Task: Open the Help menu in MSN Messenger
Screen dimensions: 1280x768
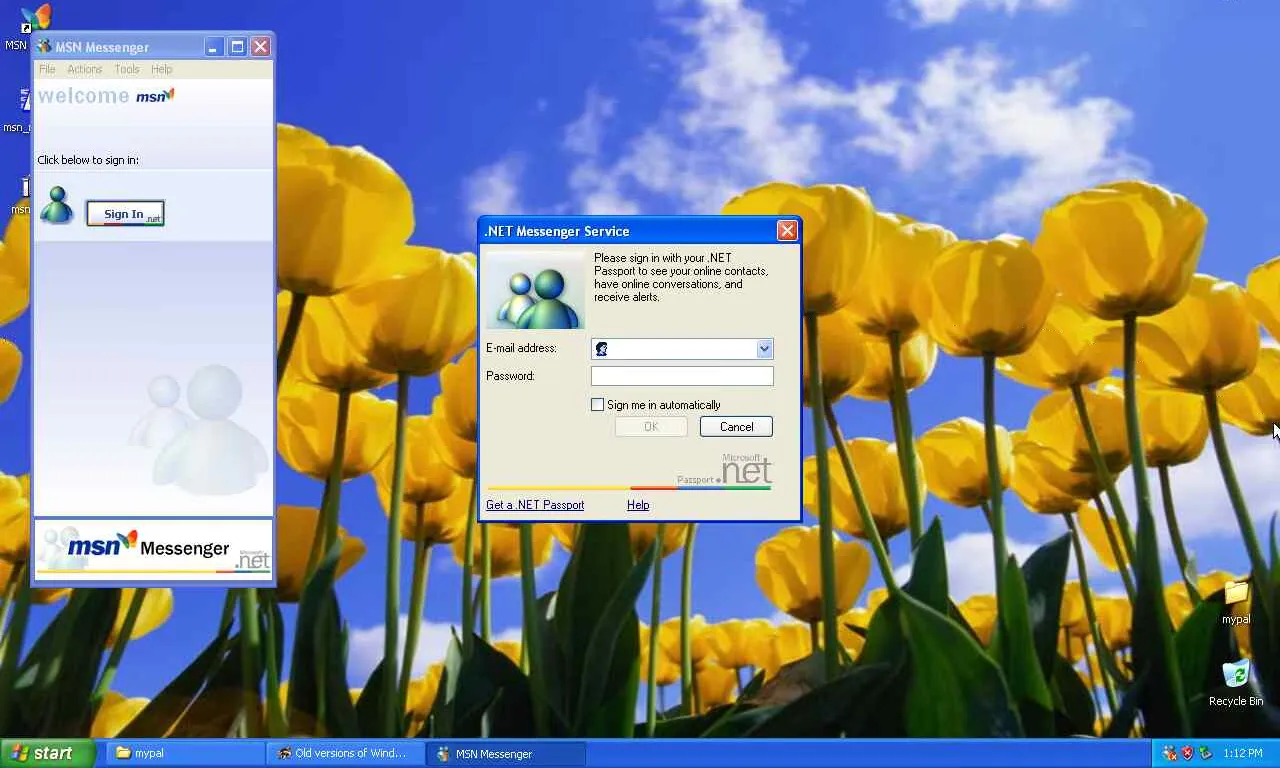Action: click(162, 69)
